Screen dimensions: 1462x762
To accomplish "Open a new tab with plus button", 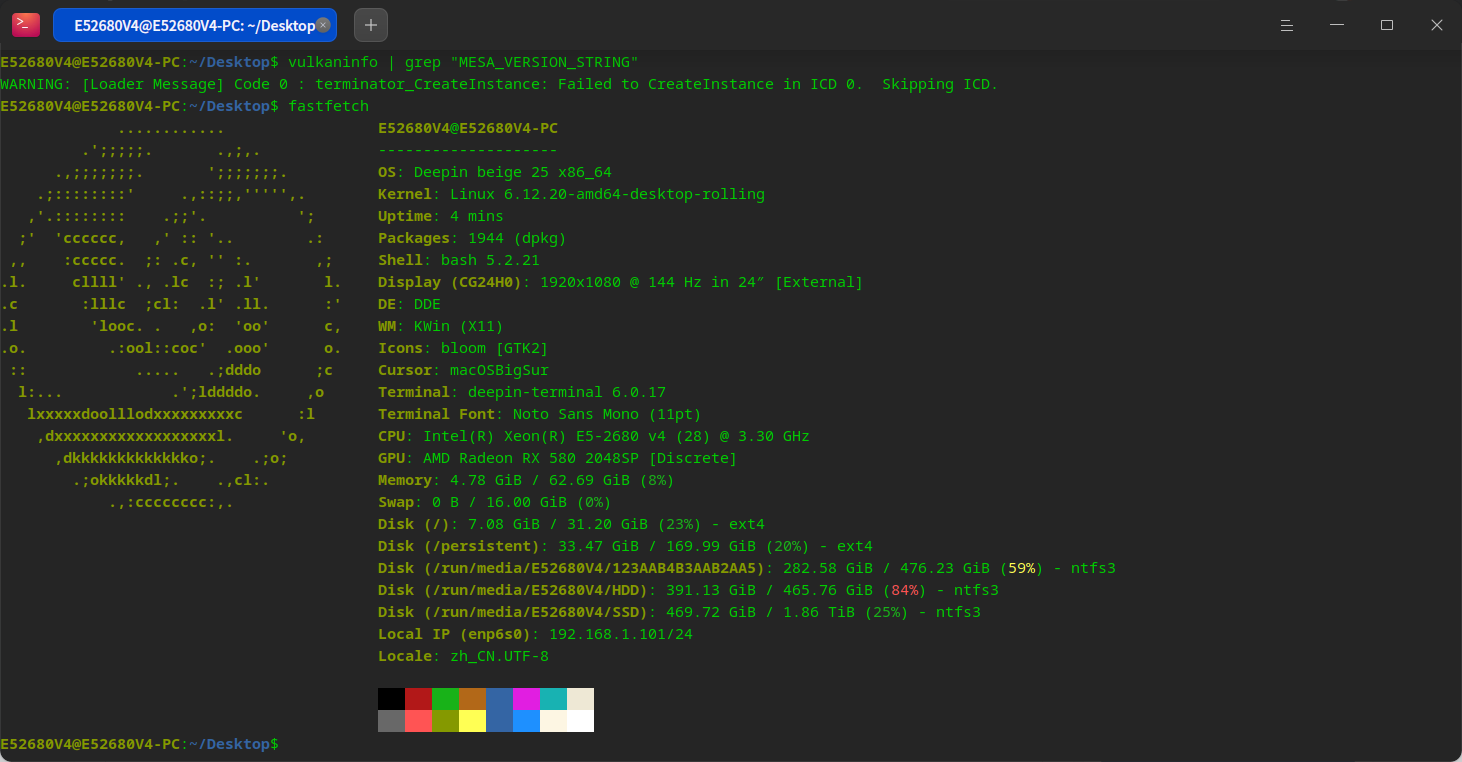I will [371, 25].
